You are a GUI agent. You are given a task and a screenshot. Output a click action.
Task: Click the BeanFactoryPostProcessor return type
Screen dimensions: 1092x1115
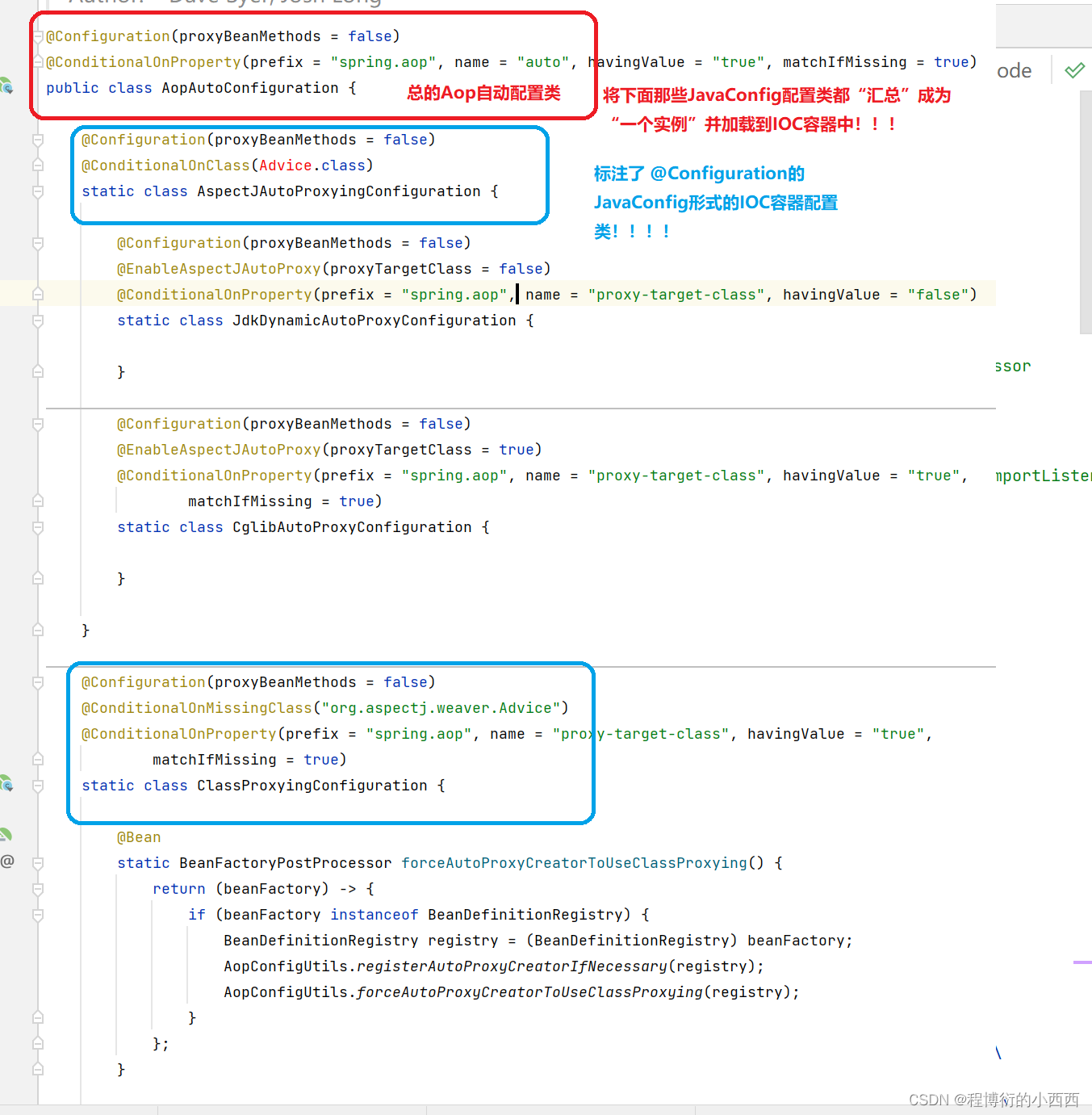(286, 863)
